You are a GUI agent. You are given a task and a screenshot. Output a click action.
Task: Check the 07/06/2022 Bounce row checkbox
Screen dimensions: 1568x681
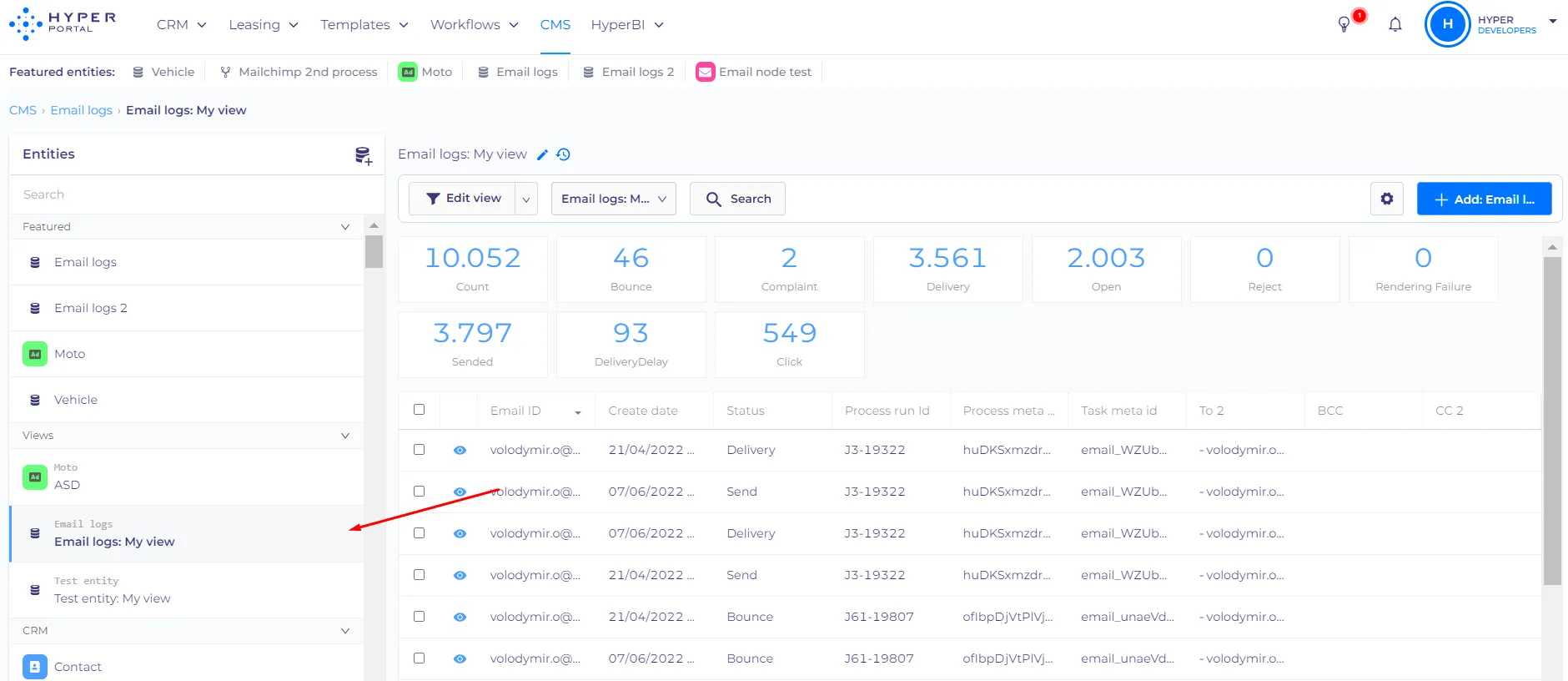coord(419,658)
